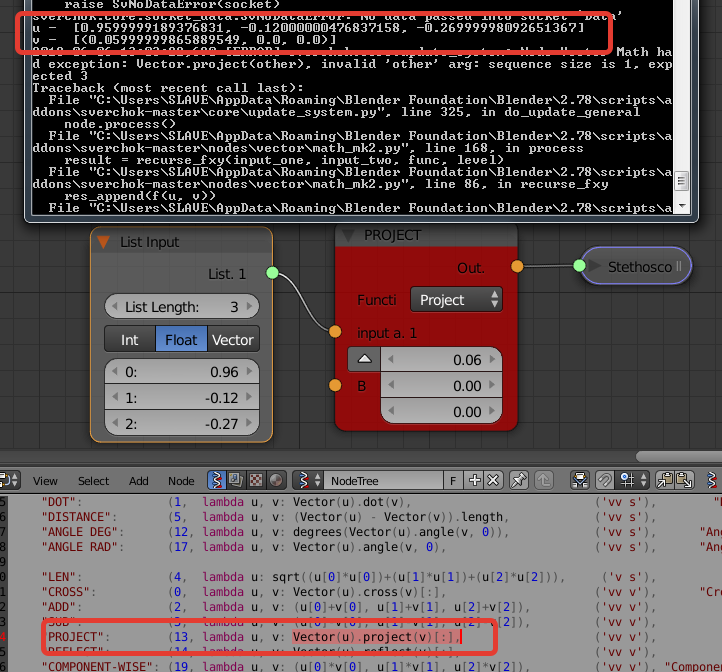Open the Node menu
Screen dimensions: 722x672
click(x=181, y=481)
